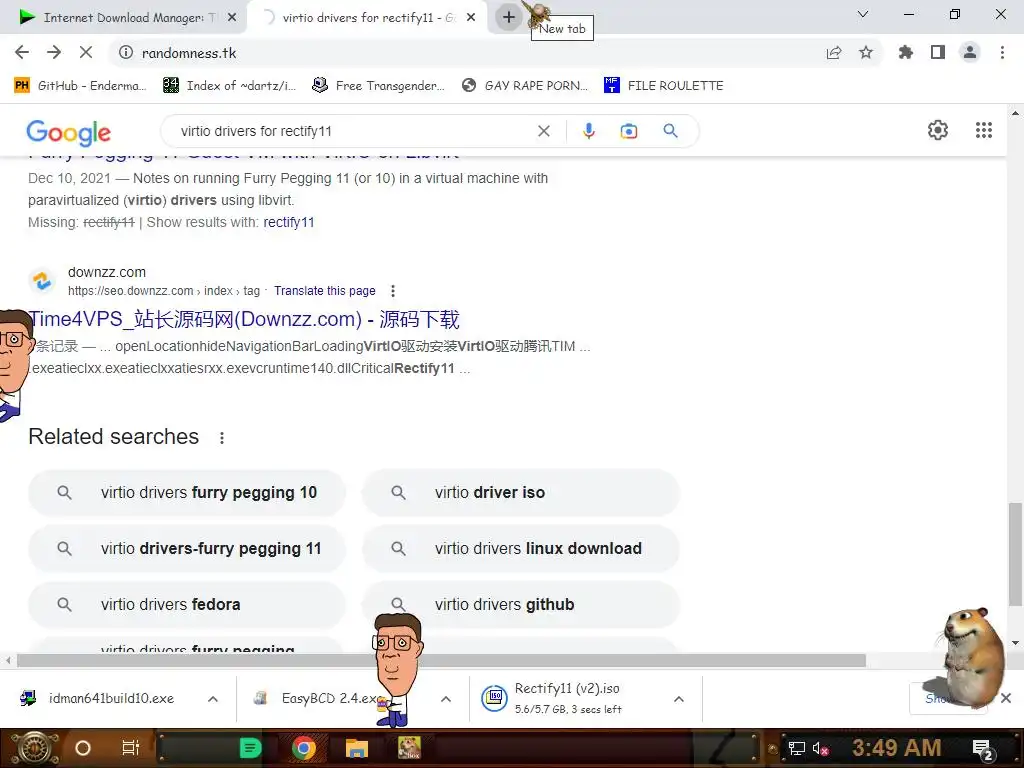
Task: Stop loading the page
Action: point(86,53)
